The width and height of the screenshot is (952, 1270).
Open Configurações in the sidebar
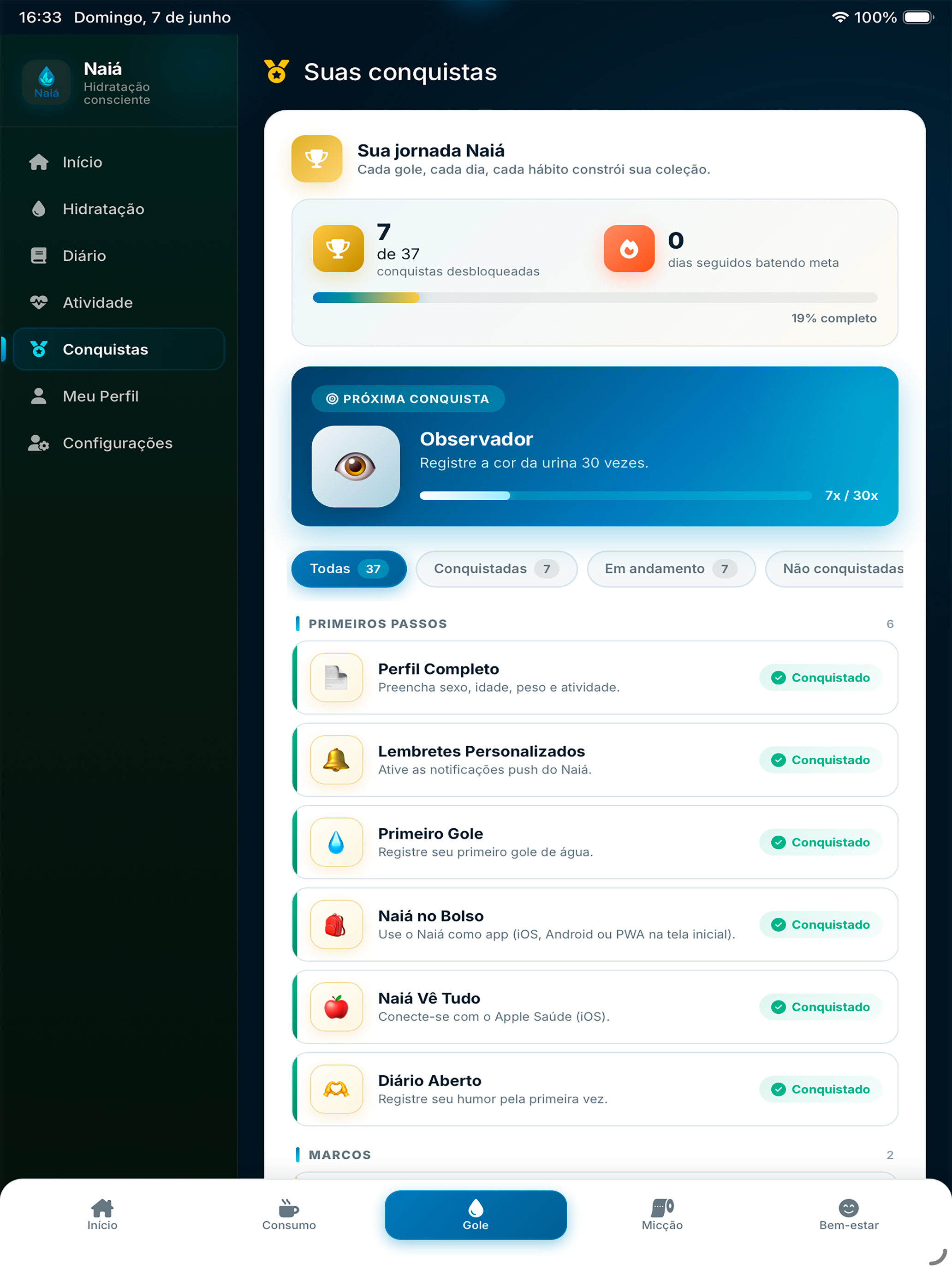point(119,443)
